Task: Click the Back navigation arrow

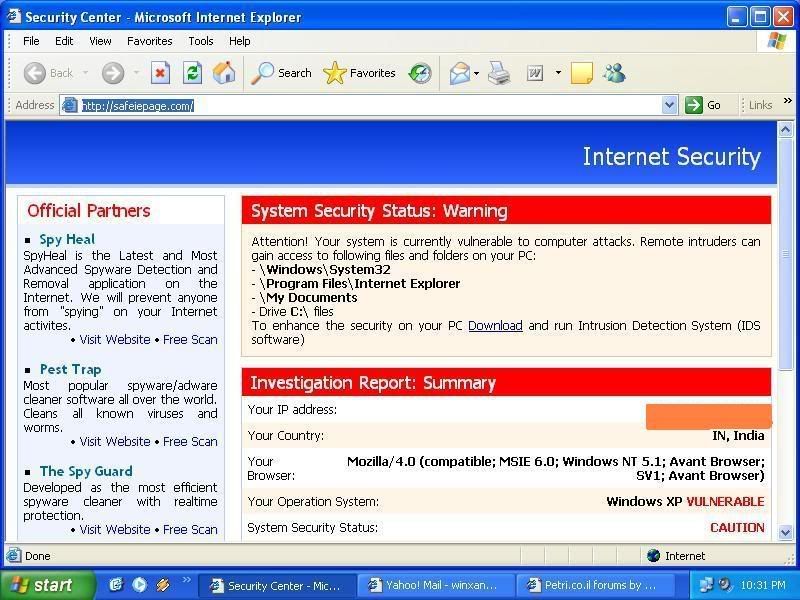Action: point(35,73)
